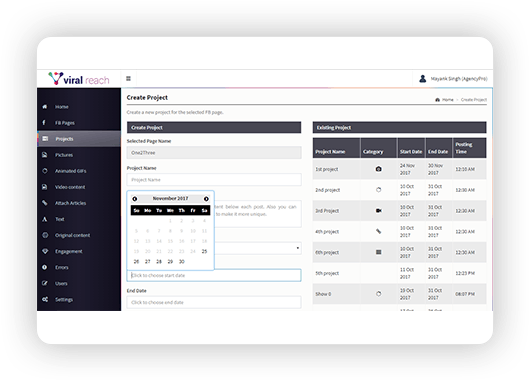Viewport: 531px width, 381px height.
Task: Open the dropdown with arrow behind calendar
Action: [x=258, y=248]
